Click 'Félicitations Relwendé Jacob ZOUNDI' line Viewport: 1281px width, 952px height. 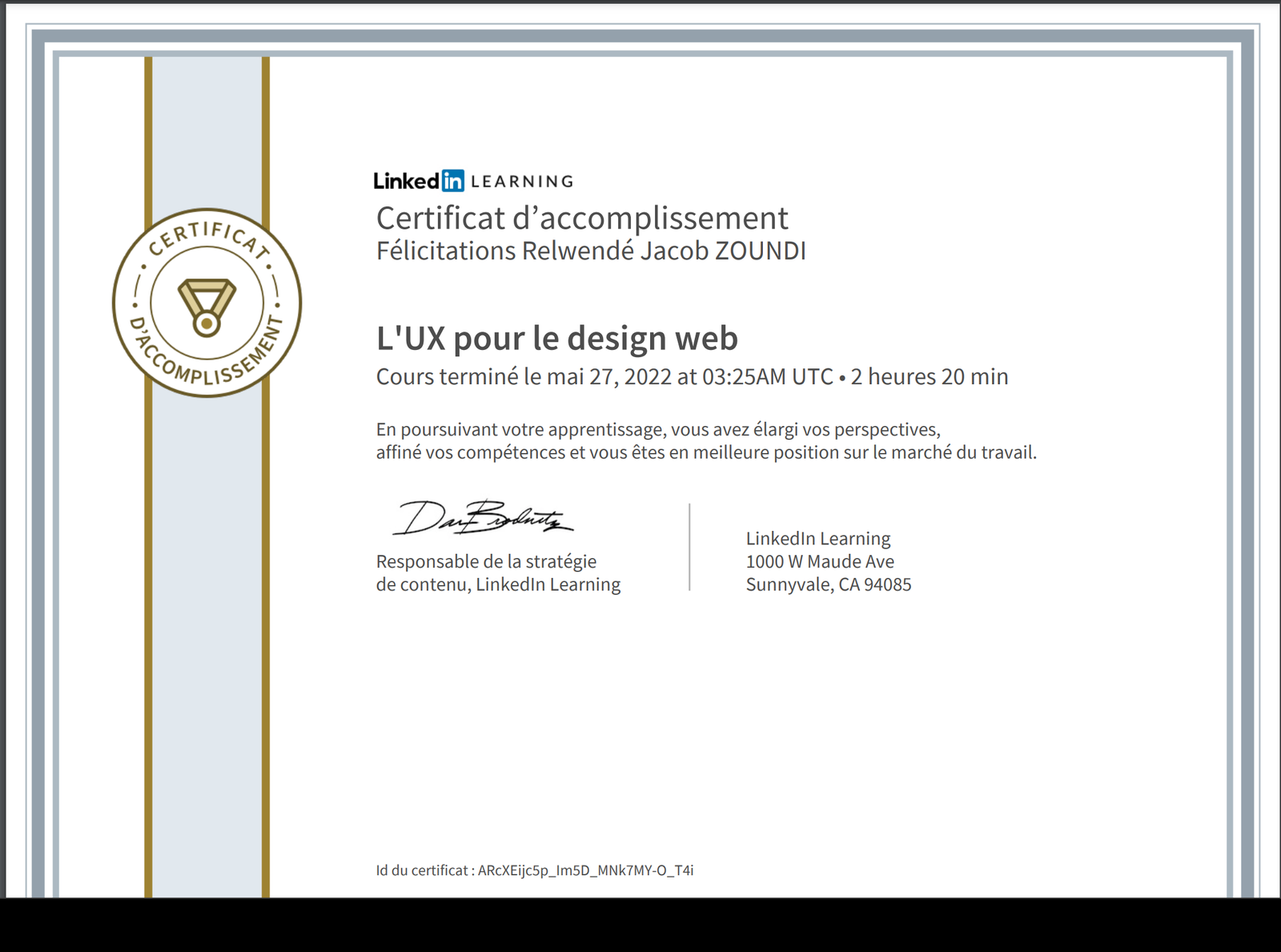[x=591, y=251]
